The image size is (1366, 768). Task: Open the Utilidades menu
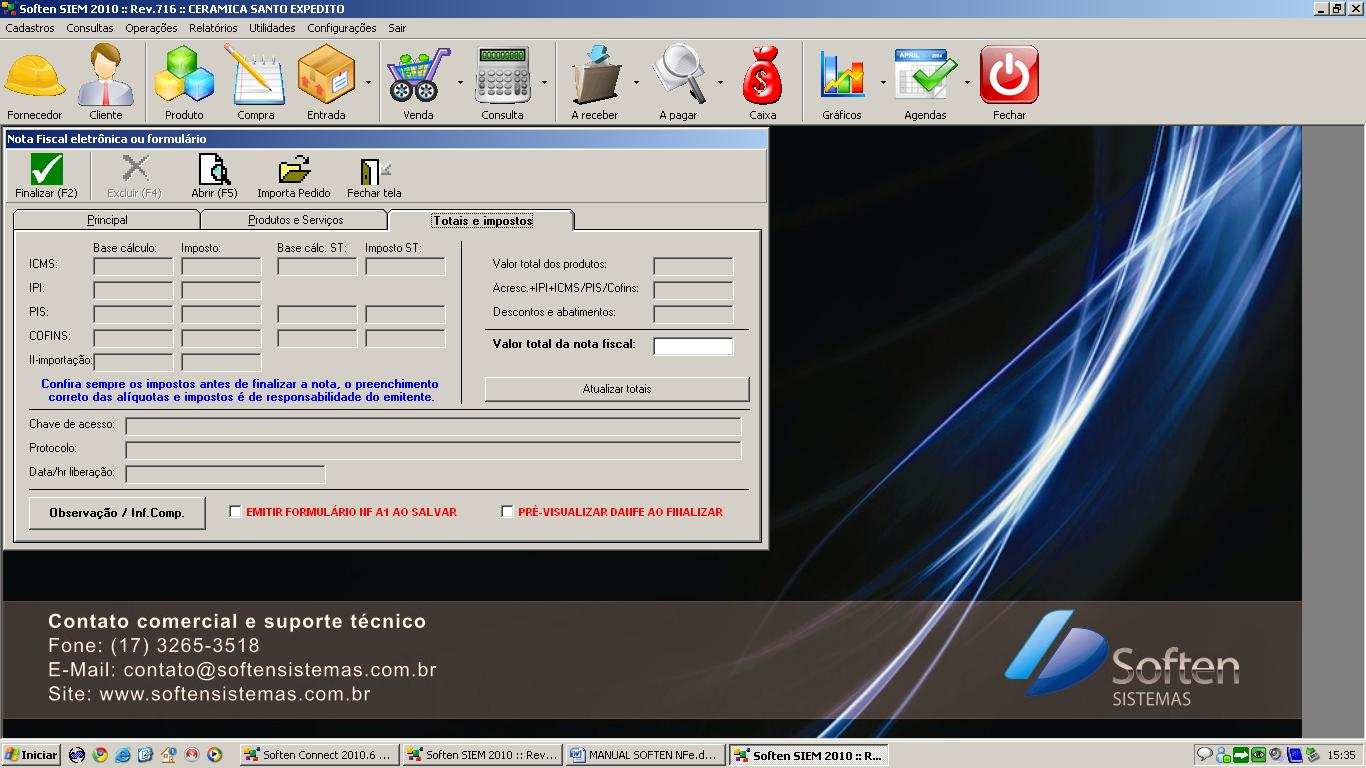[x=272, y=28]
